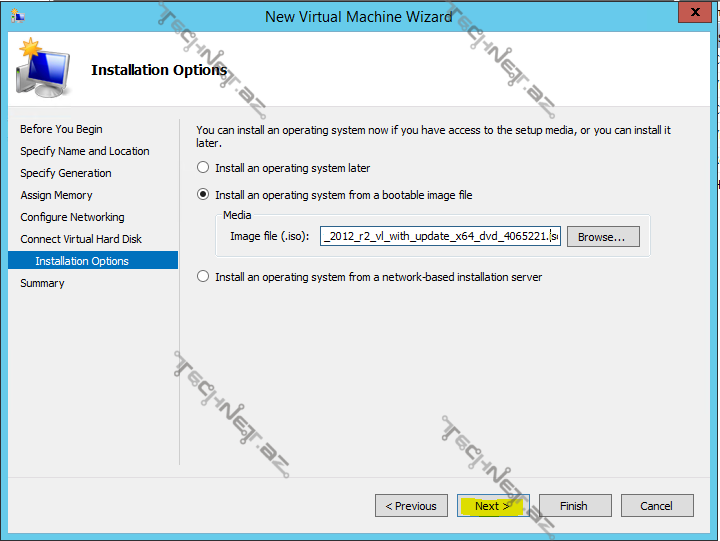Go to Before You Begin step
The height and width of the screenshot is (541, 720).
[x=61, y=129]
